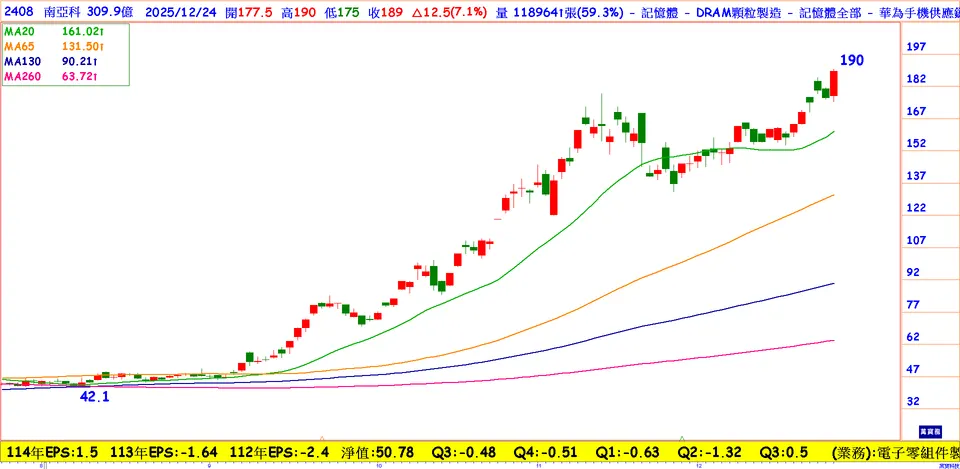
Task: Click the 197 price axis label
Action: 916,47
